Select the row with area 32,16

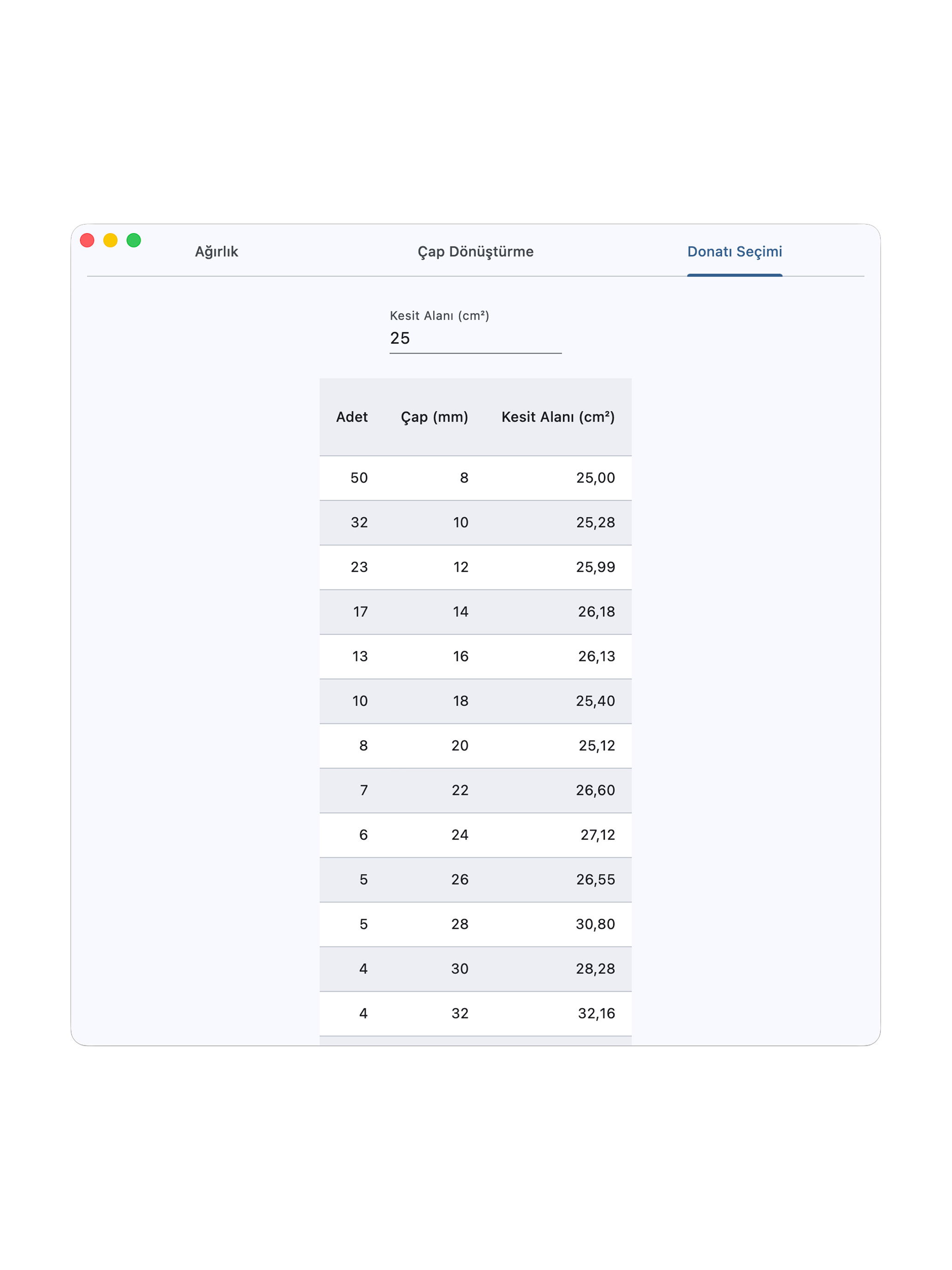(x=476, y=1013)
